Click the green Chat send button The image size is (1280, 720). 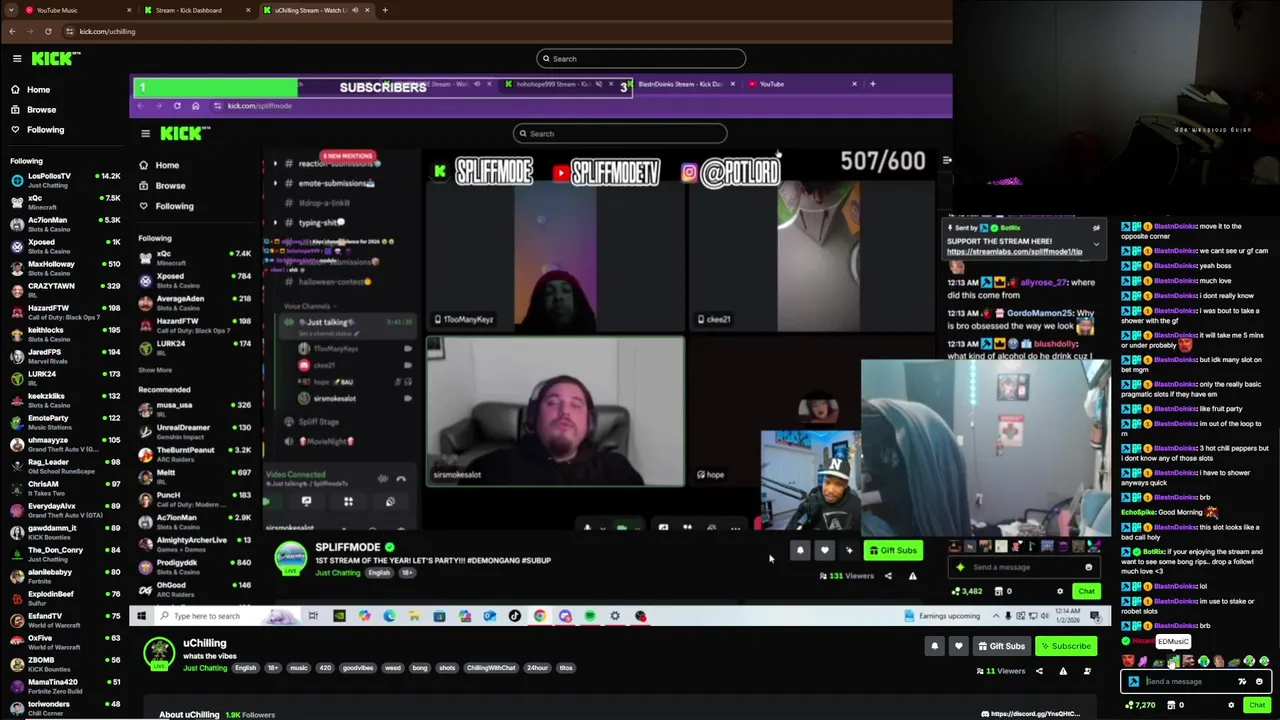tap(1257, 705)
